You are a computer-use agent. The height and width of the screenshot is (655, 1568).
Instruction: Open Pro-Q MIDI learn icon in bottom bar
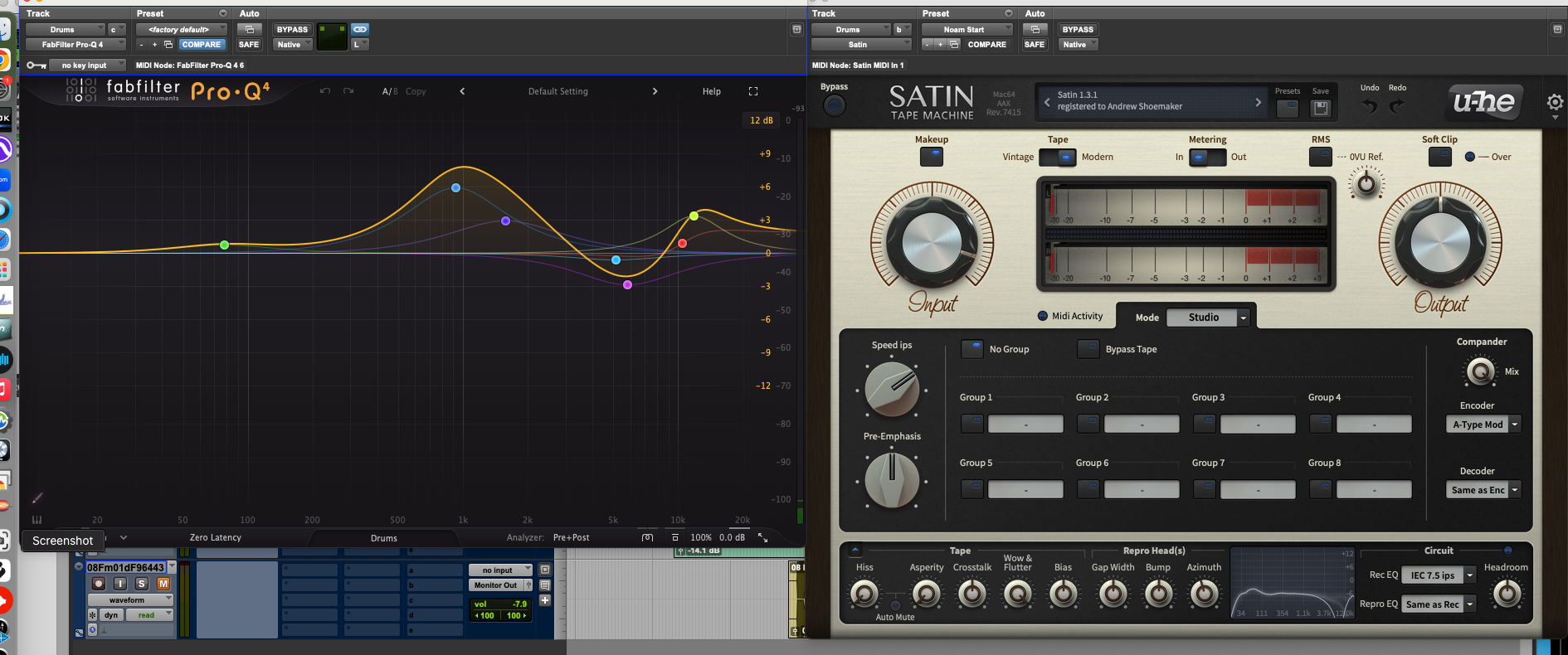click(647, 538)
